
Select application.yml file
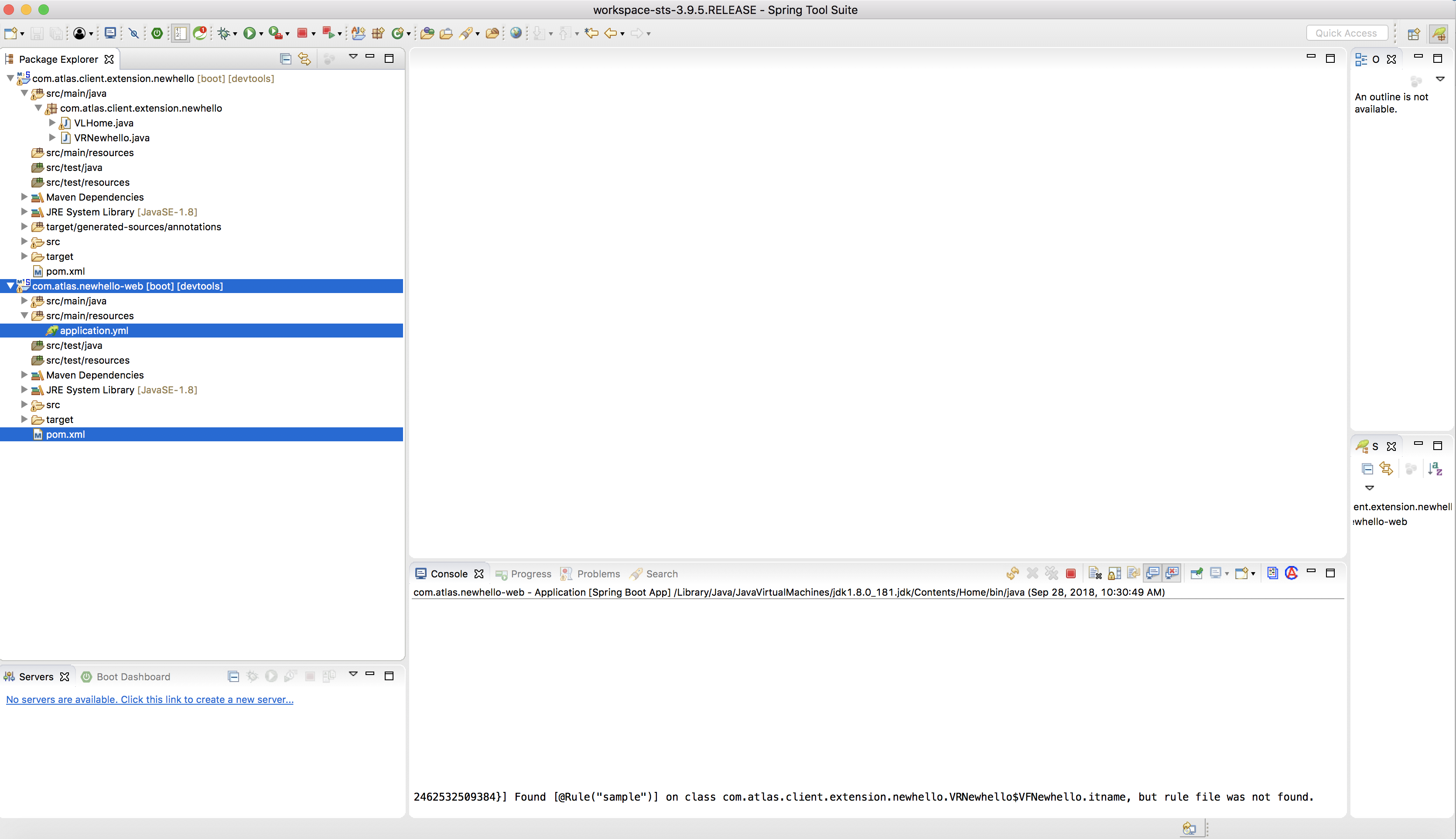click(x=202, y=330)
